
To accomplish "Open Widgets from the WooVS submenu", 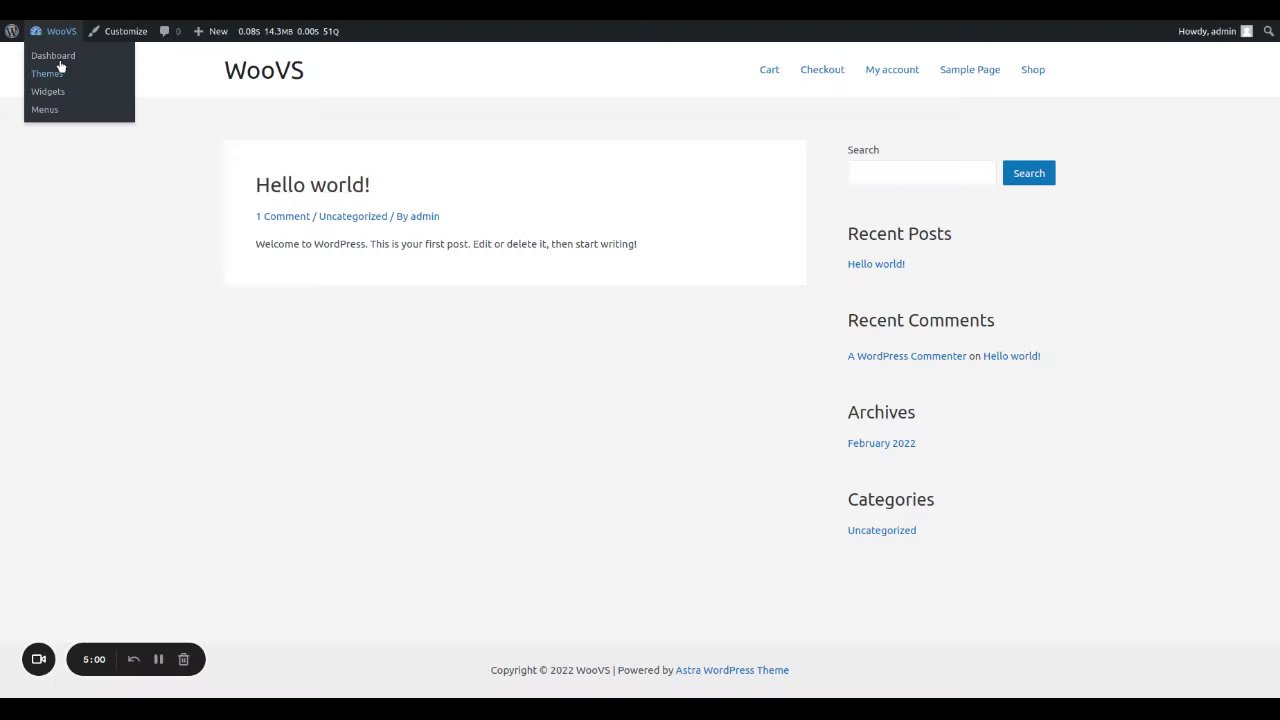I will [x=48, y=91].
